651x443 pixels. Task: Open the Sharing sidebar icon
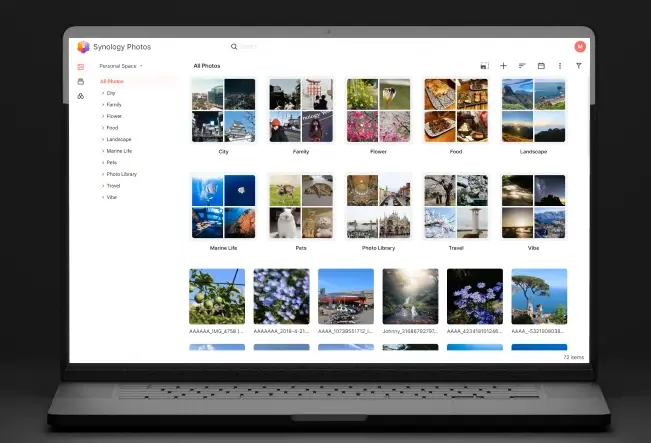click(x=81, y=96)
